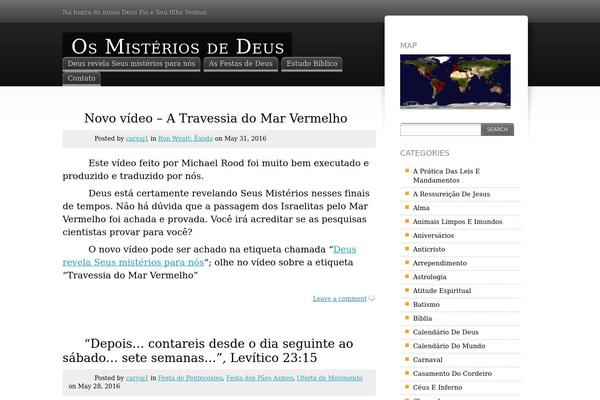
Task: Click the SEARCH button
Action: click(x=497, y=129)
